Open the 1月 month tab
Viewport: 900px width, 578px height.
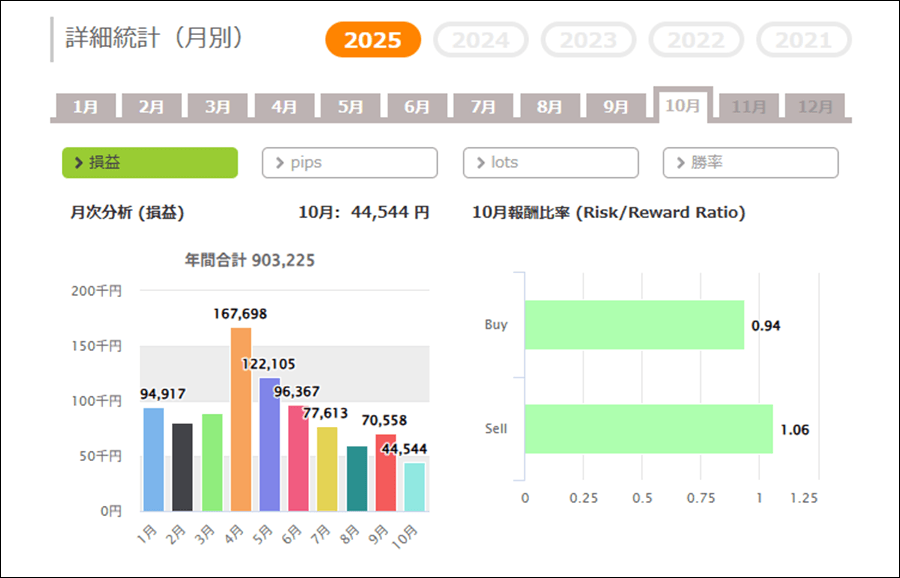tap(85, 107)
